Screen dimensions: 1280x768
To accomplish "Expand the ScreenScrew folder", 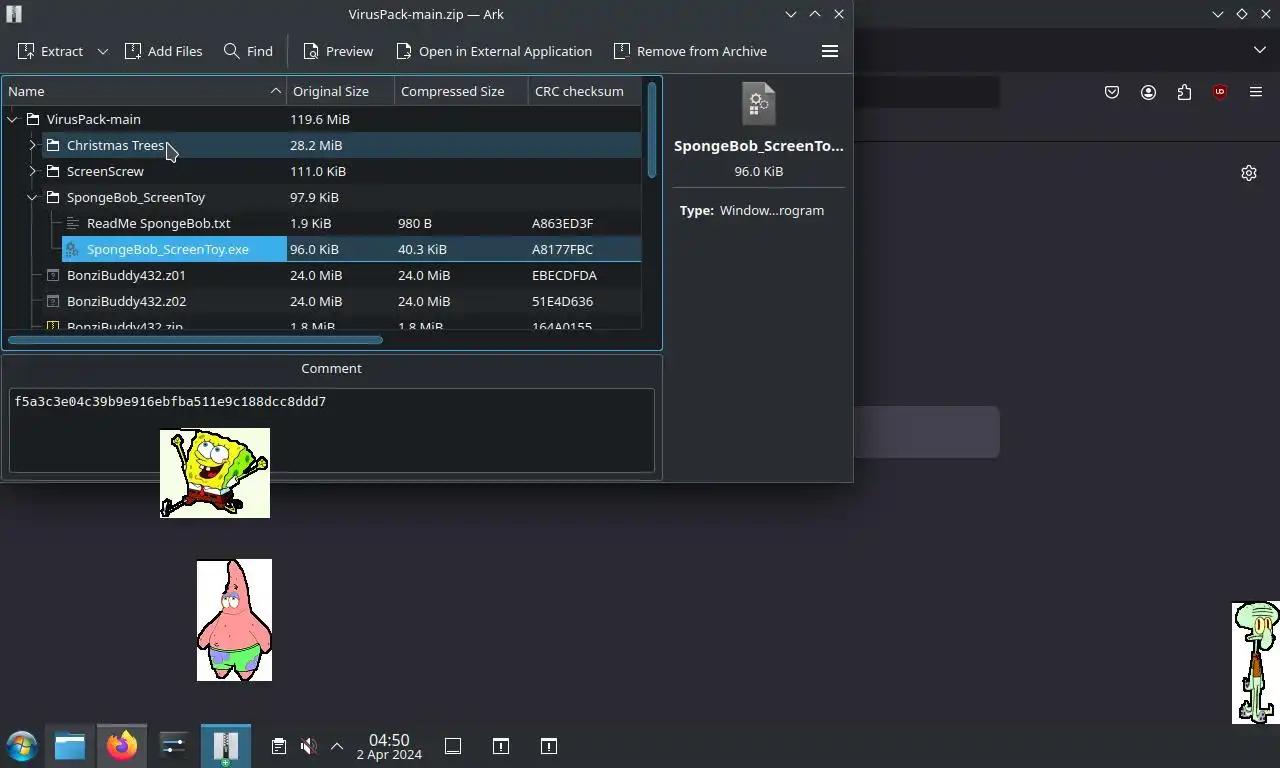I will [33, 171].
